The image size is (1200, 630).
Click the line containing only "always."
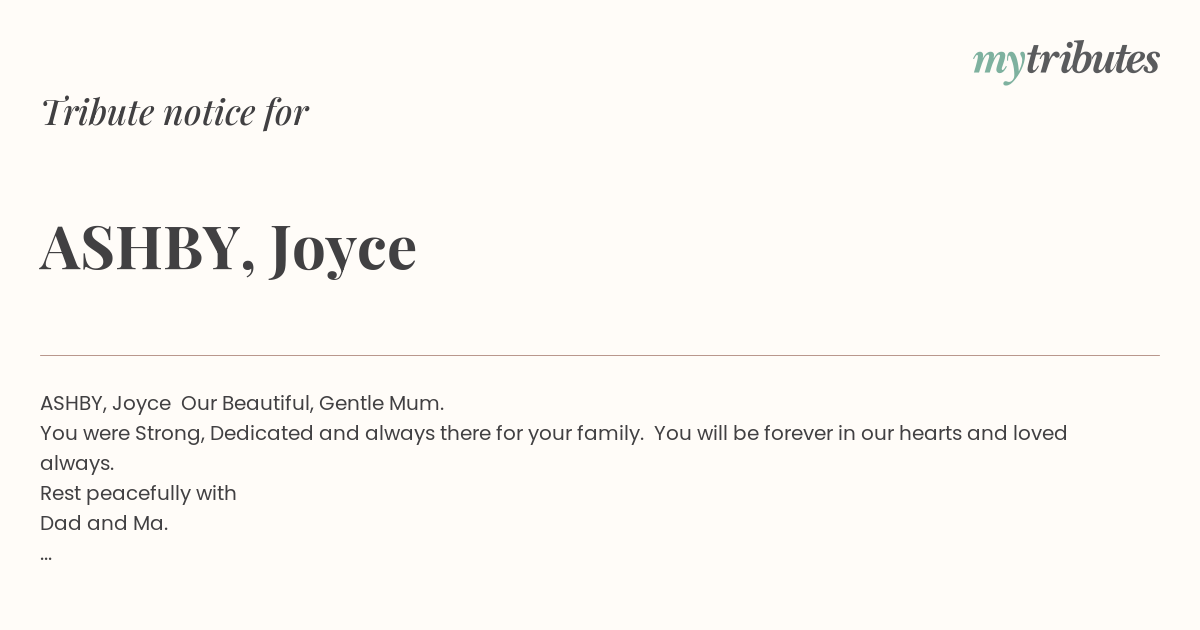77,463
